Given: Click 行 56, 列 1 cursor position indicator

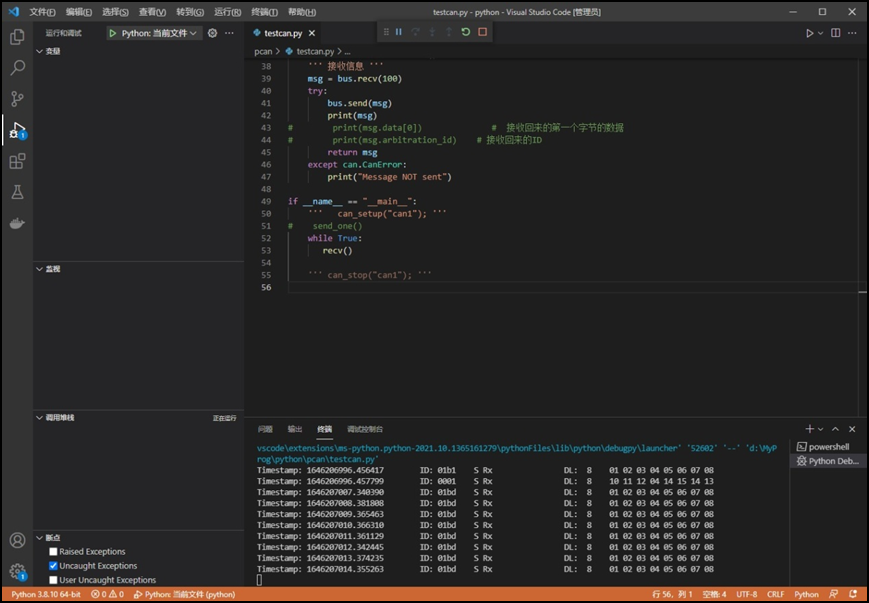Looking at the screenshot, I should pos(673,595).
